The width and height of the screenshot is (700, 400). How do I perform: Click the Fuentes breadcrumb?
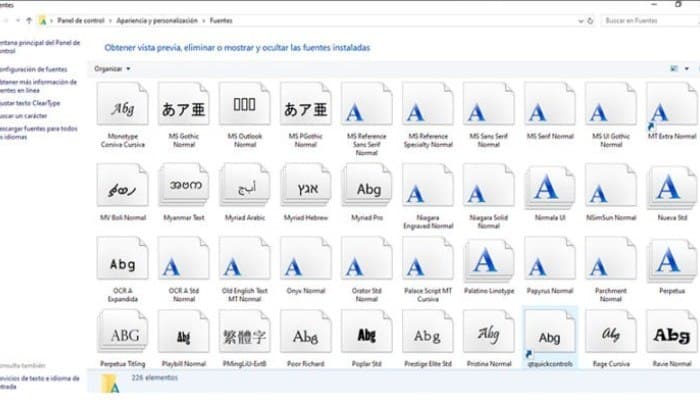pyautogui.click(x=221, y=21)
